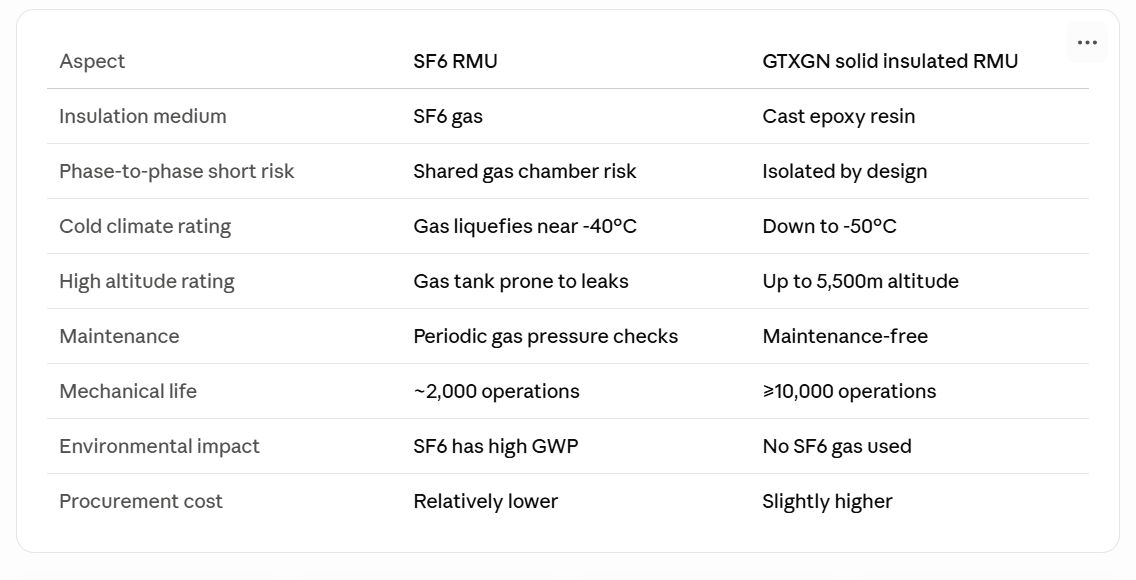Viewport: 1136px width, 580px height.
Task: Select the Maintenance-free cell
Action: (x=845, y=336)
